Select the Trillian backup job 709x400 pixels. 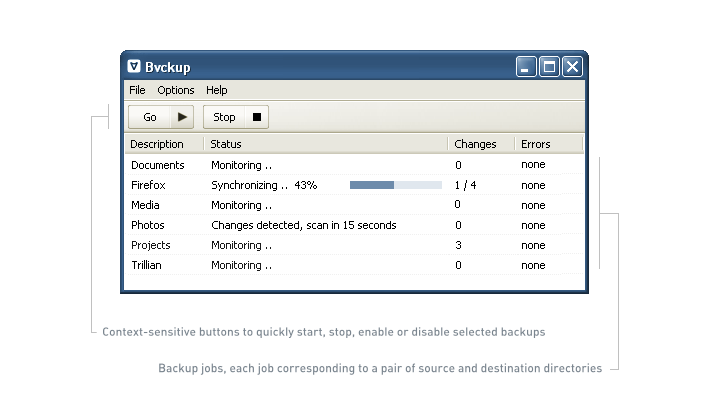coord(146,265)
